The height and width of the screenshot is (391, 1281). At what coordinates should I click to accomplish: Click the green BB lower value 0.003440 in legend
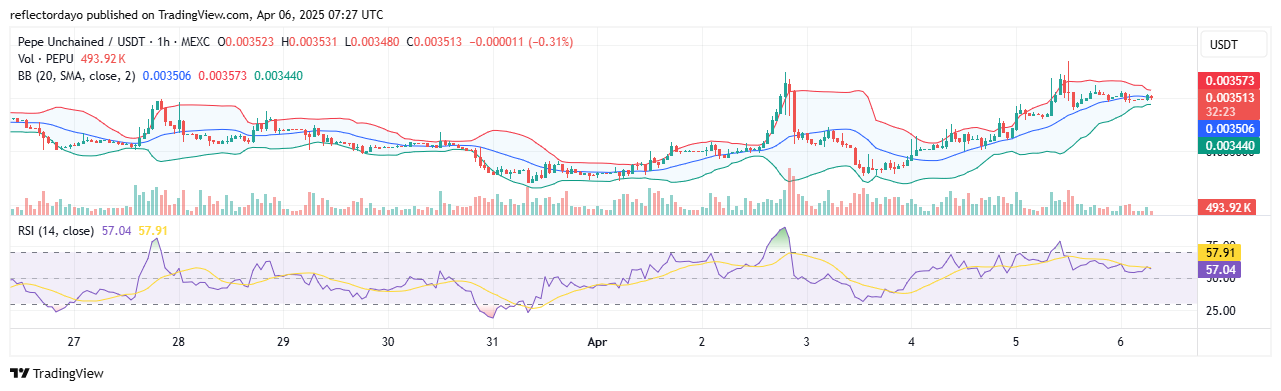coord(278,76)
